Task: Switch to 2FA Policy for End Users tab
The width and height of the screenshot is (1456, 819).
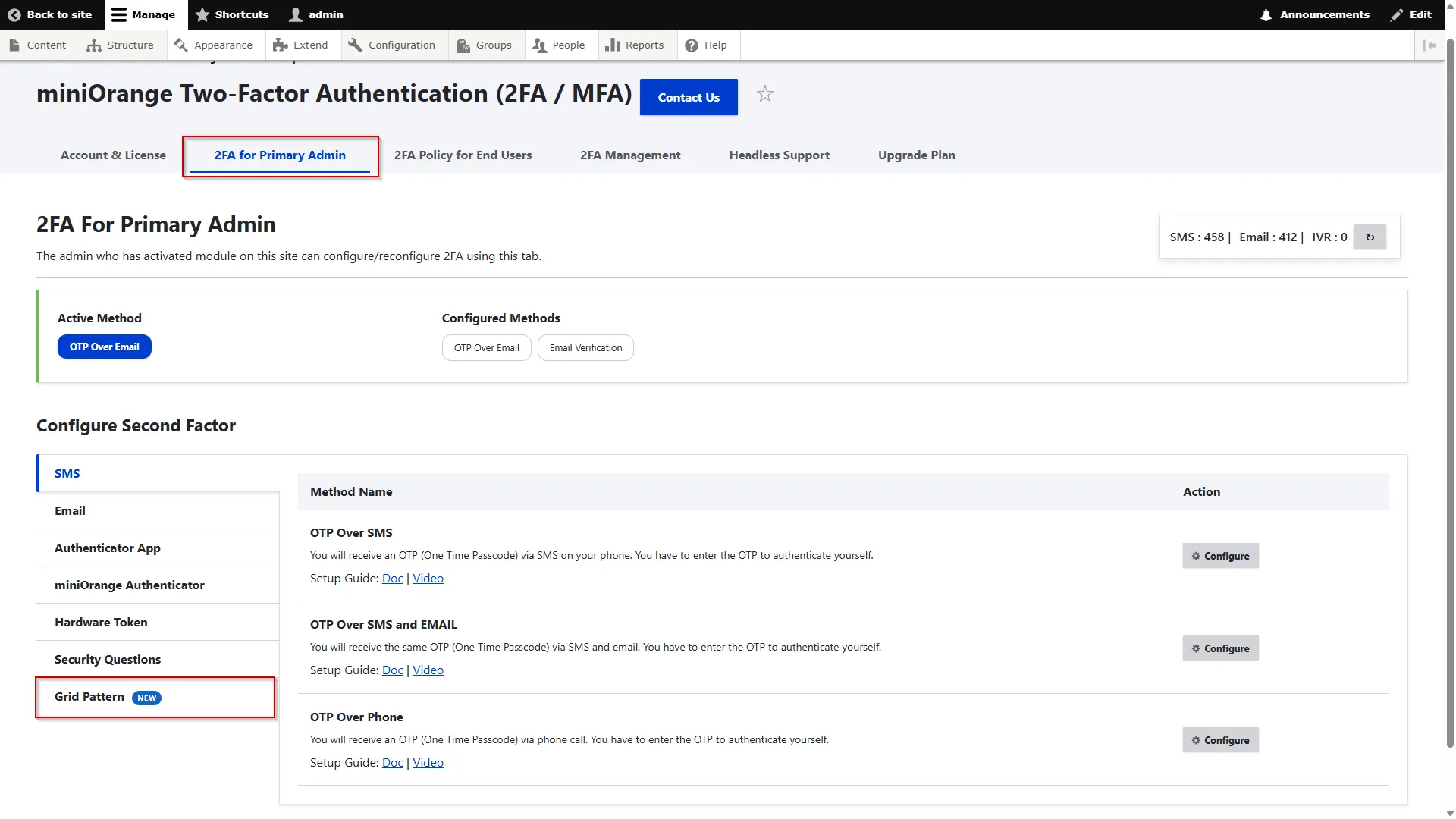Action: pos(463,155)
